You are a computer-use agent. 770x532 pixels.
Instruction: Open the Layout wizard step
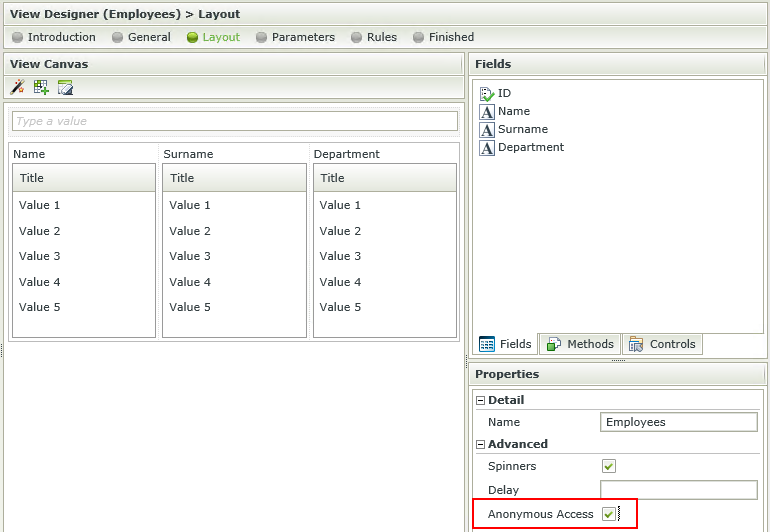[x=214, y=37]
